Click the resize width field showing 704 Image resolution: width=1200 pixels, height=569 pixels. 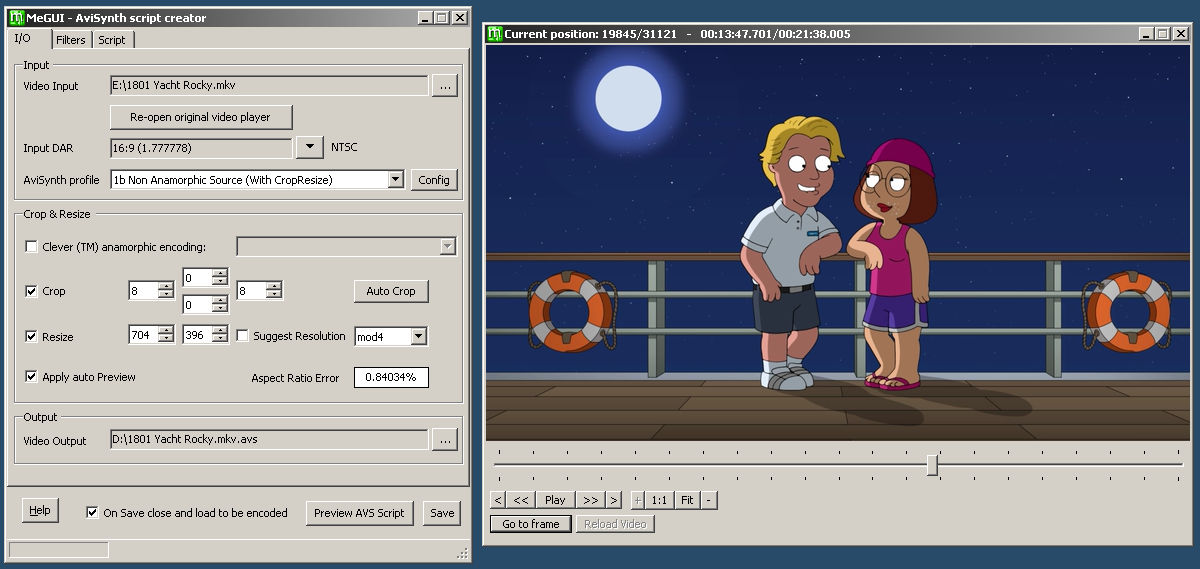pos(142,336)
